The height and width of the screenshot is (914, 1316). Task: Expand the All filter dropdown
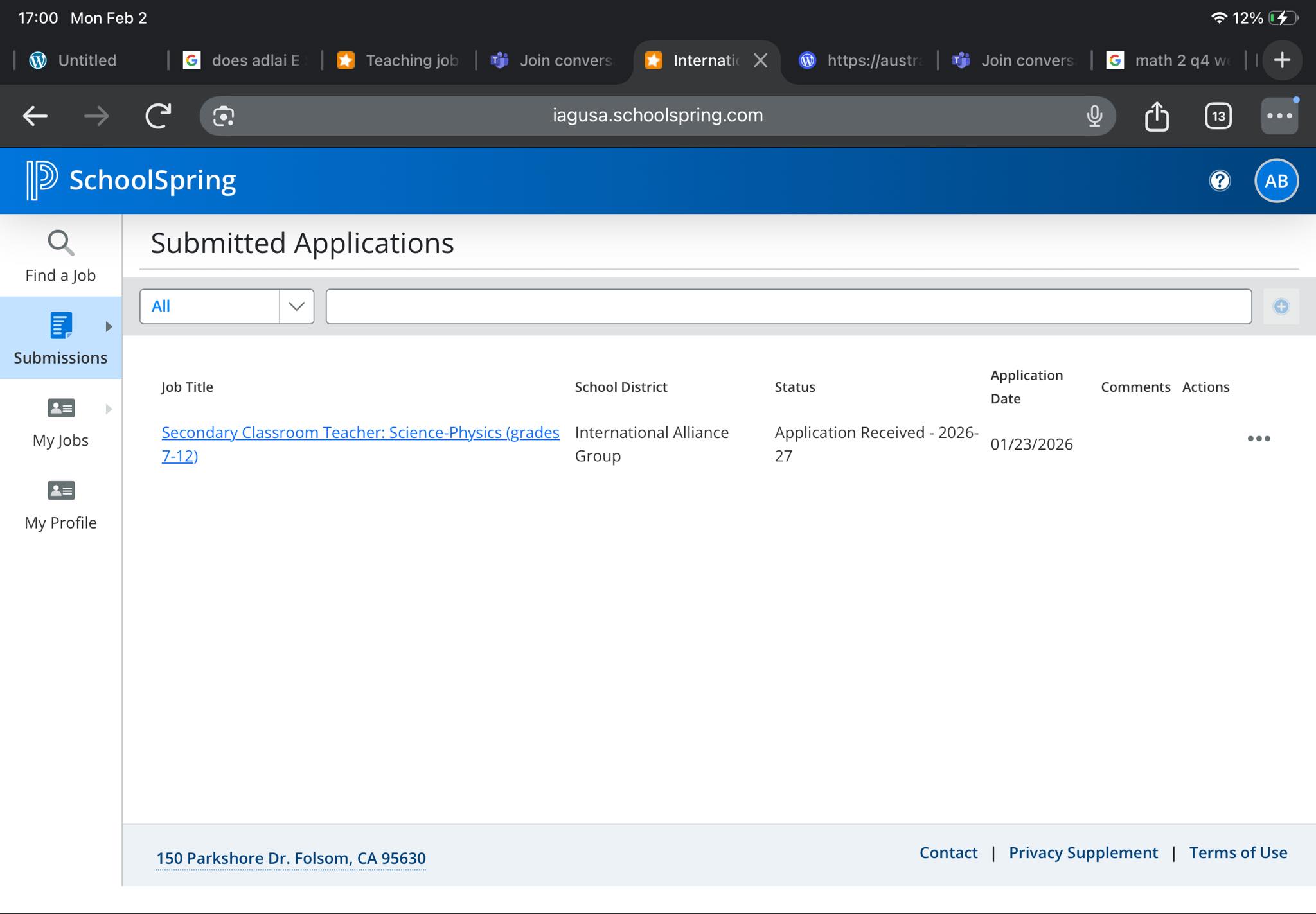tap(227, 306)
